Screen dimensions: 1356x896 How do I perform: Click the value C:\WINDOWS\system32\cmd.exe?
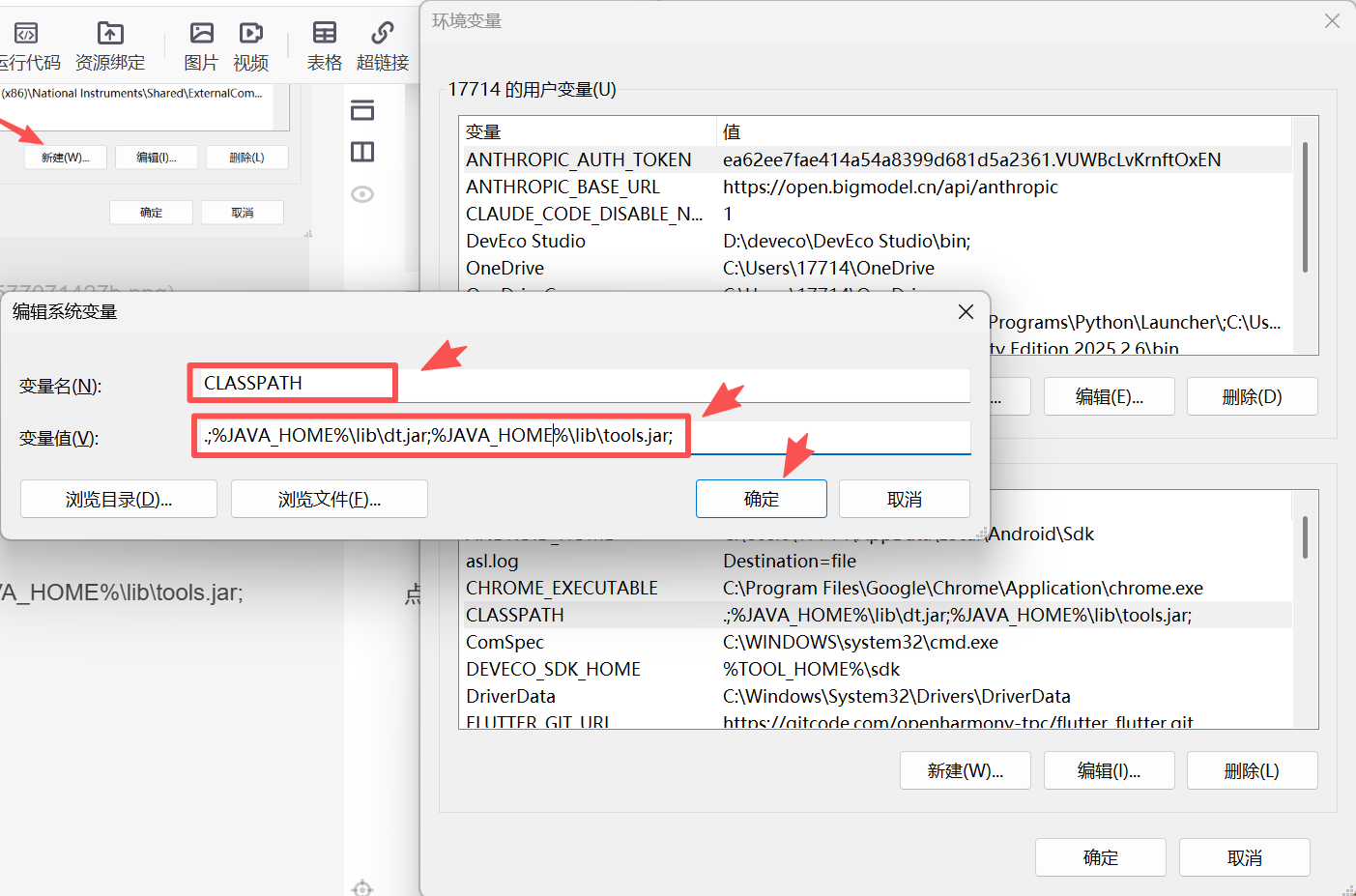(860, 642)
